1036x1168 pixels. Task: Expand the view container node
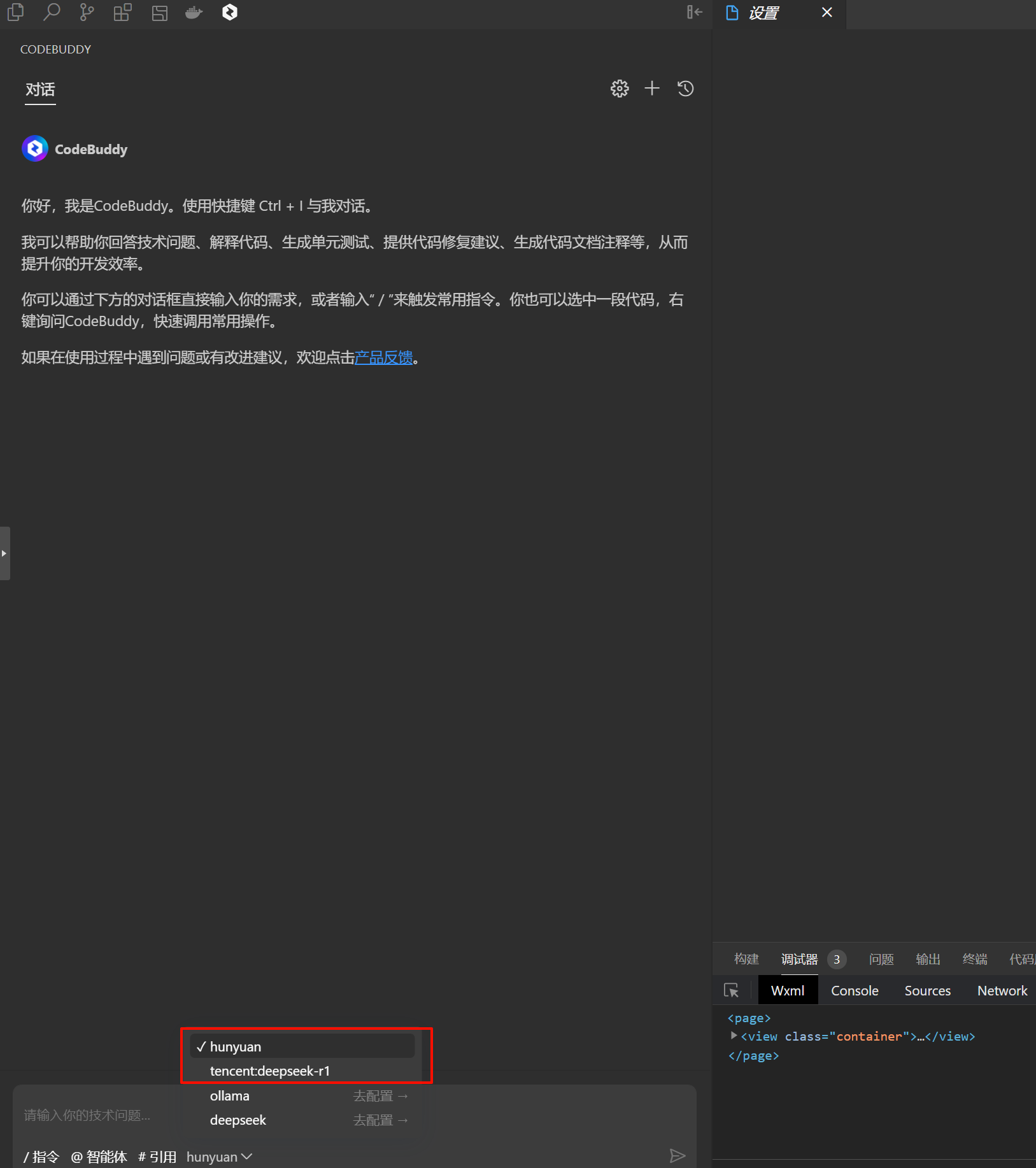click(x=734, y=1036)
